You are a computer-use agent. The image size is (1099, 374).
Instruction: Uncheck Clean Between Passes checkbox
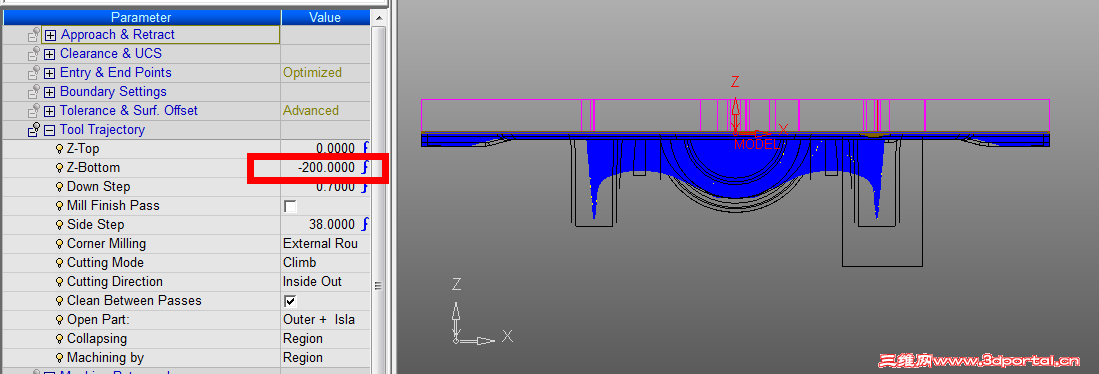[290, 301]
